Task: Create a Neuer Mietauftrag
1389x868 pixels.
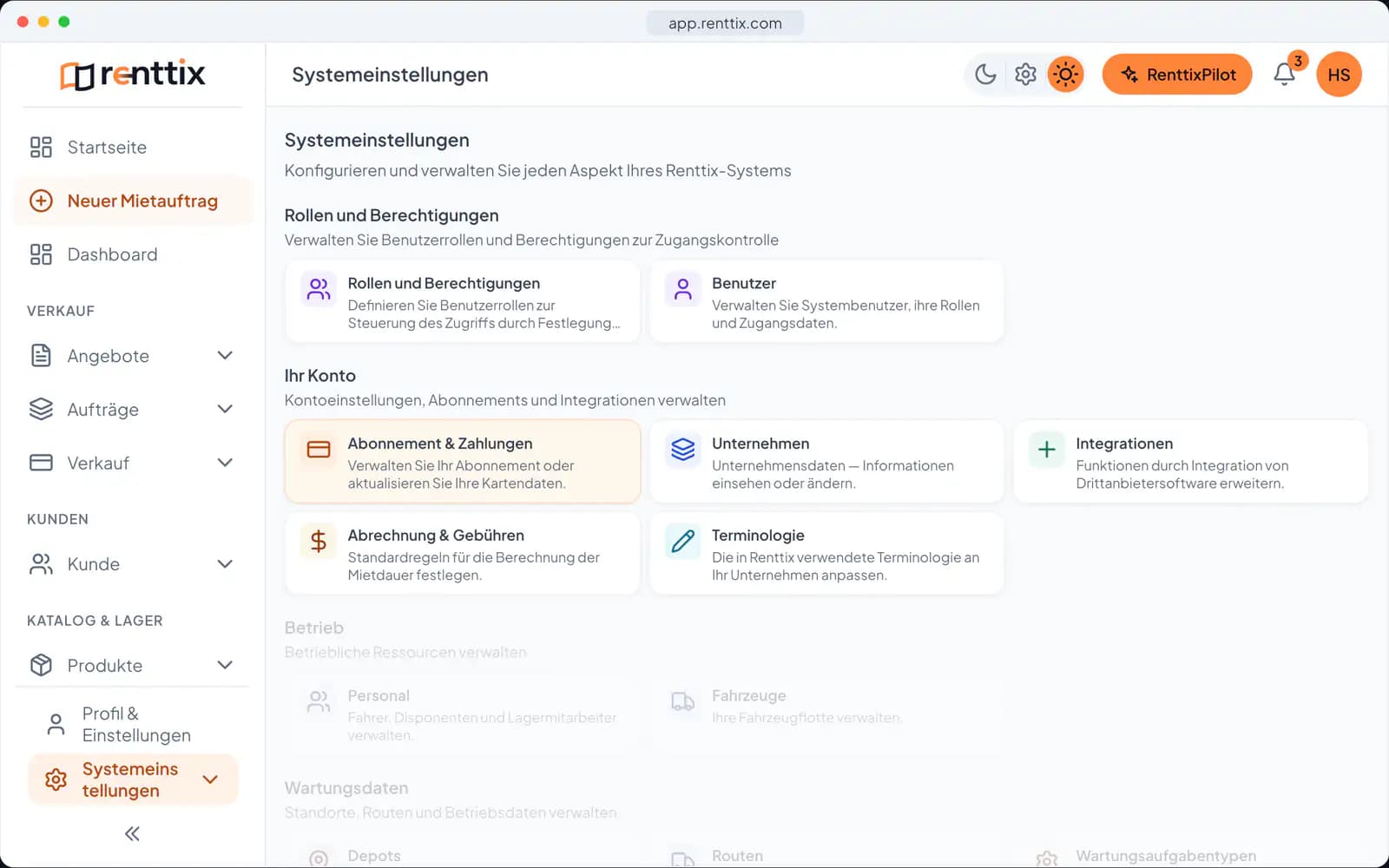Action: (133, 201)
